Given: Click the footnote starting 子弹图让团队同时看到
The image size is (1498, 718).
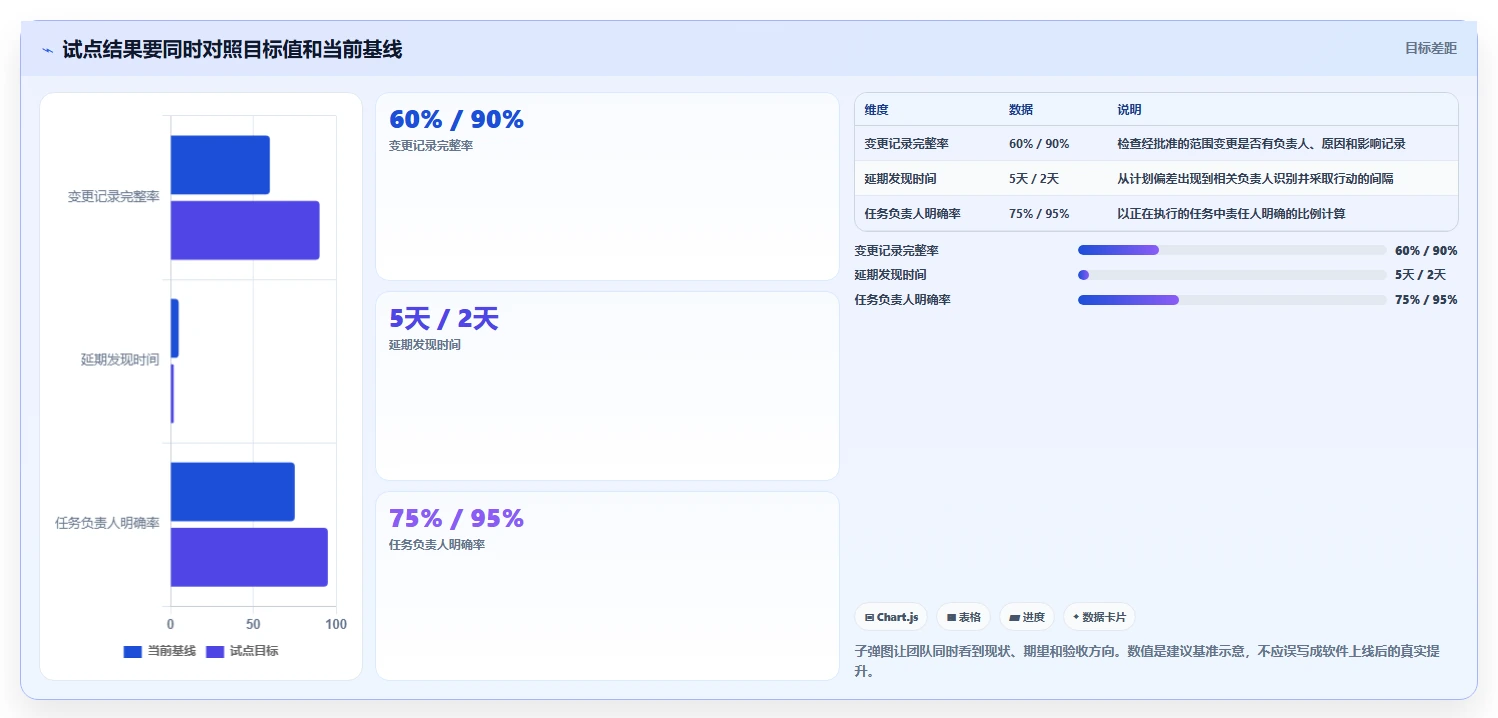Looking at the screenshot, I should [1147, 661].
